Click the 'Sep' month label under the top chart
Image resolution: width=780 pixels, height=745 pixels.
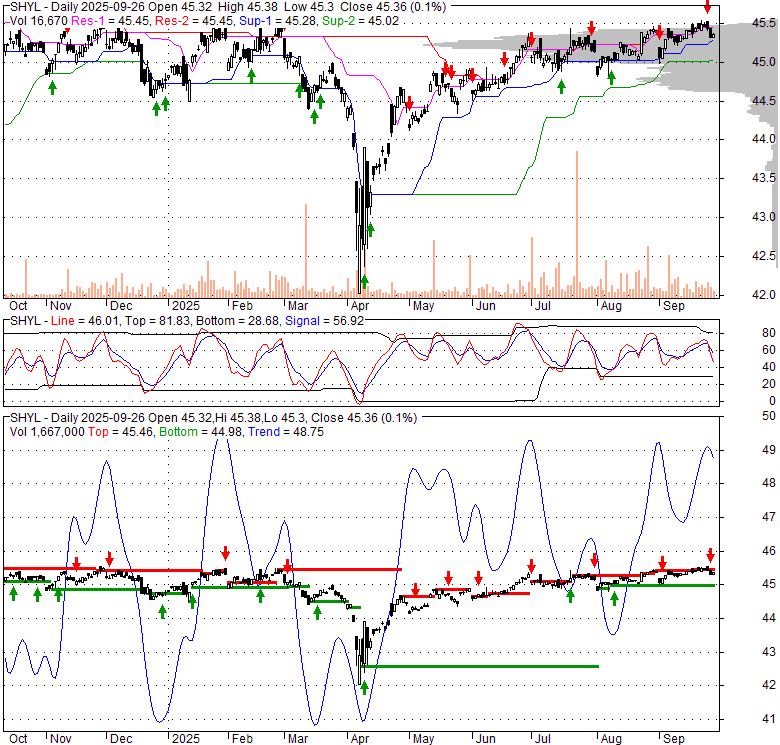(674, 306)
